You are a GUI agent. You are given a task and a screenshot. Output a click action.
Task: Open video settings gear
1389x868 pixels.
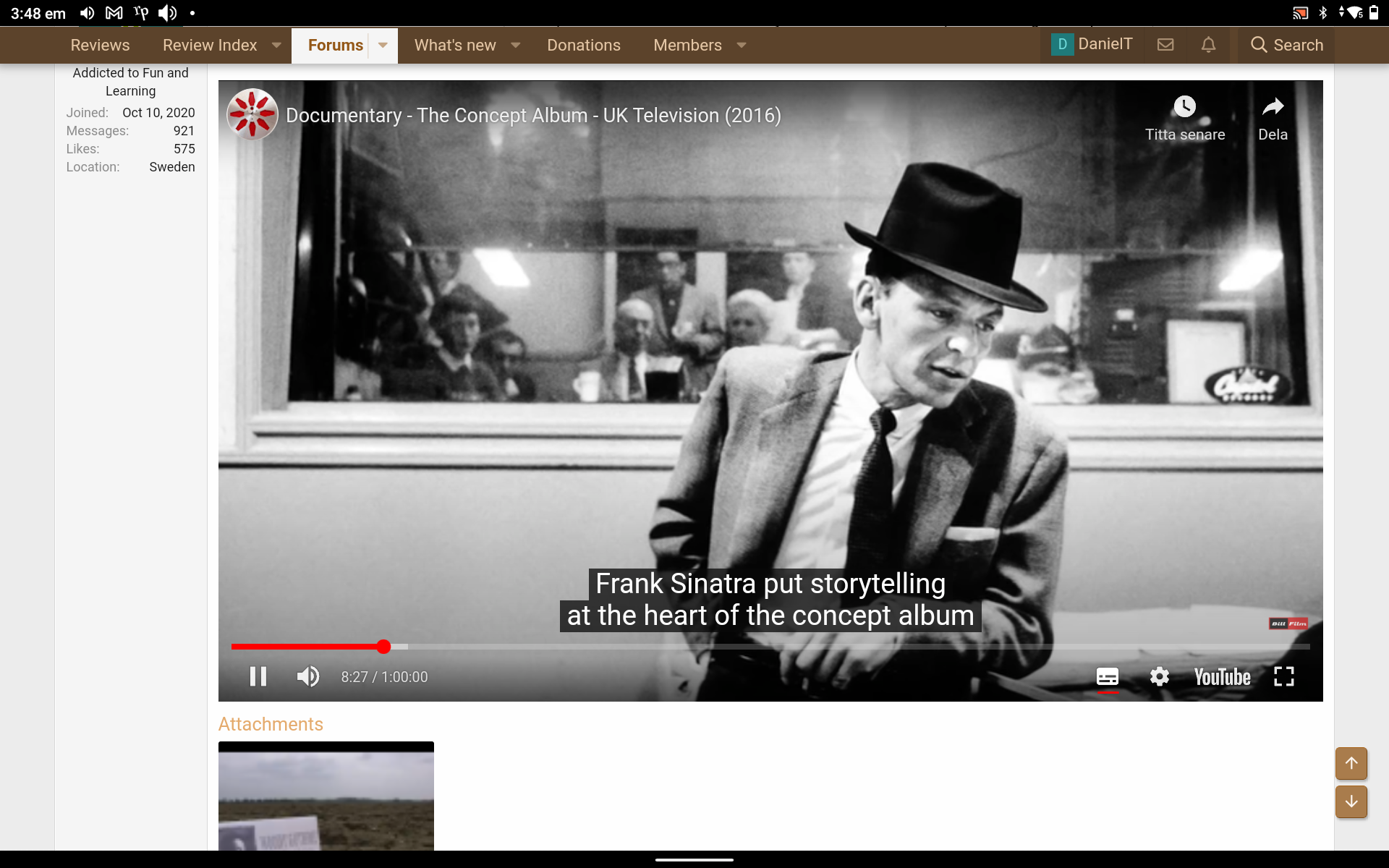pos(1160,676)
